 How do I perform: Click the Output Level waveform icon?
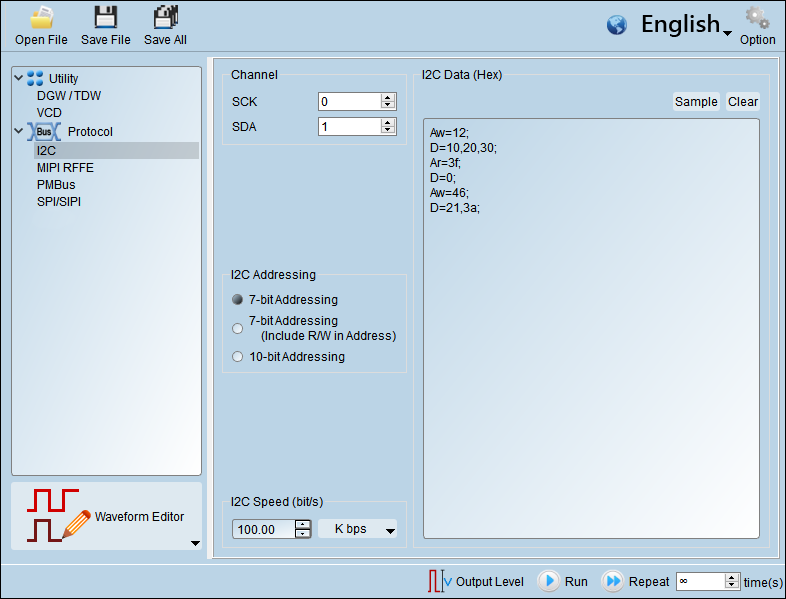pyautogui.click(x=440, y=581)
